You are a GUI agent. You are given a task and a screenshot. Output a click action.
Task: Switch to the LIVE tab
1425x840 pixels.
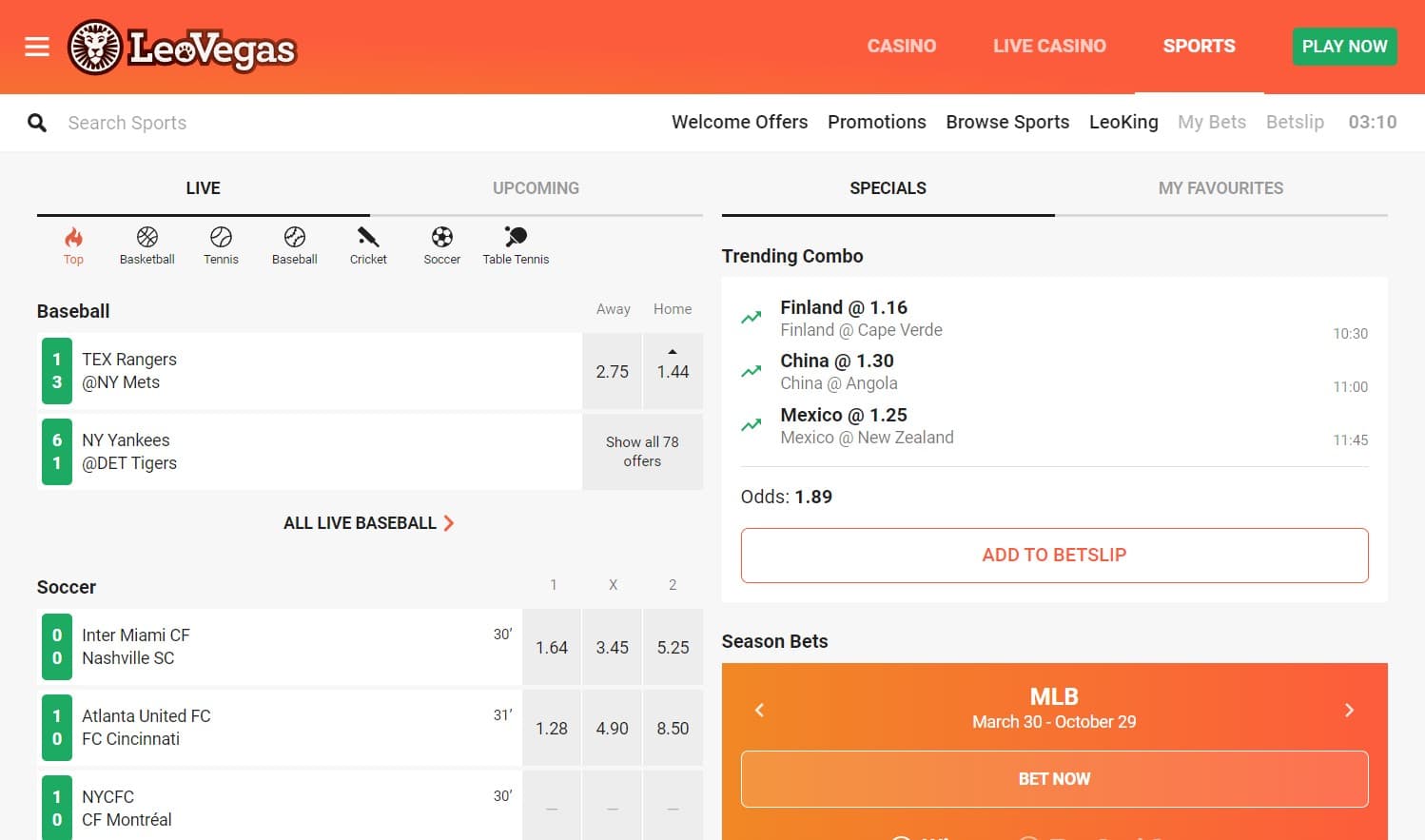203,188
